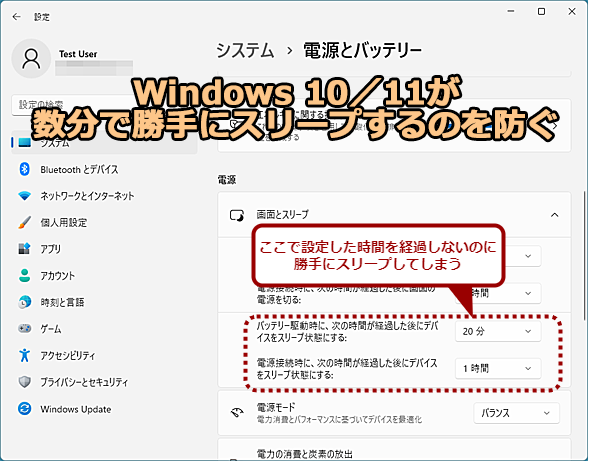Open Windows Update in the sidebar
589x462 pixels.
(104, 409)
